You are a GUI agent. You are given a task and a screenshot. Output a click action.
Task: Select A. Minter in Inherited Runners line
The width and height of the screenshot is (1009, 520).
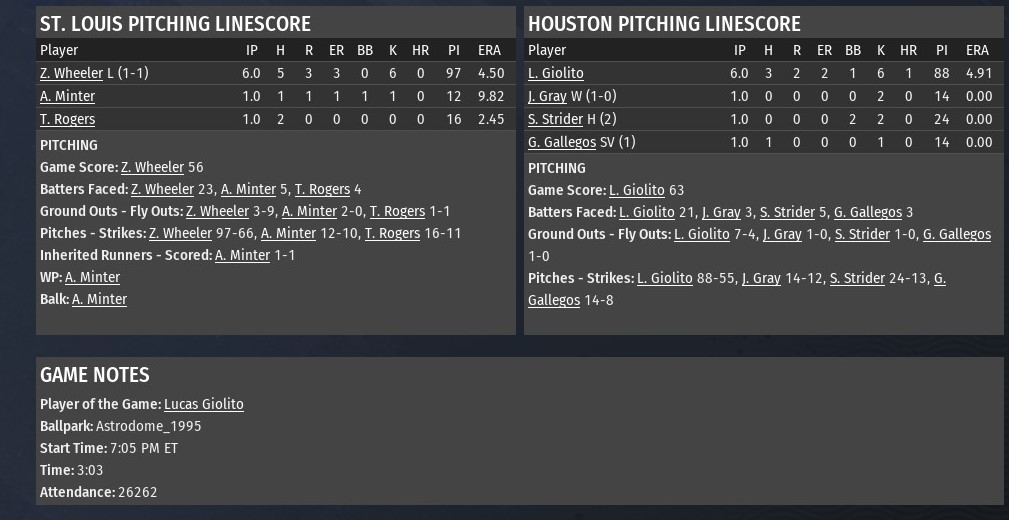coord(242,255)
